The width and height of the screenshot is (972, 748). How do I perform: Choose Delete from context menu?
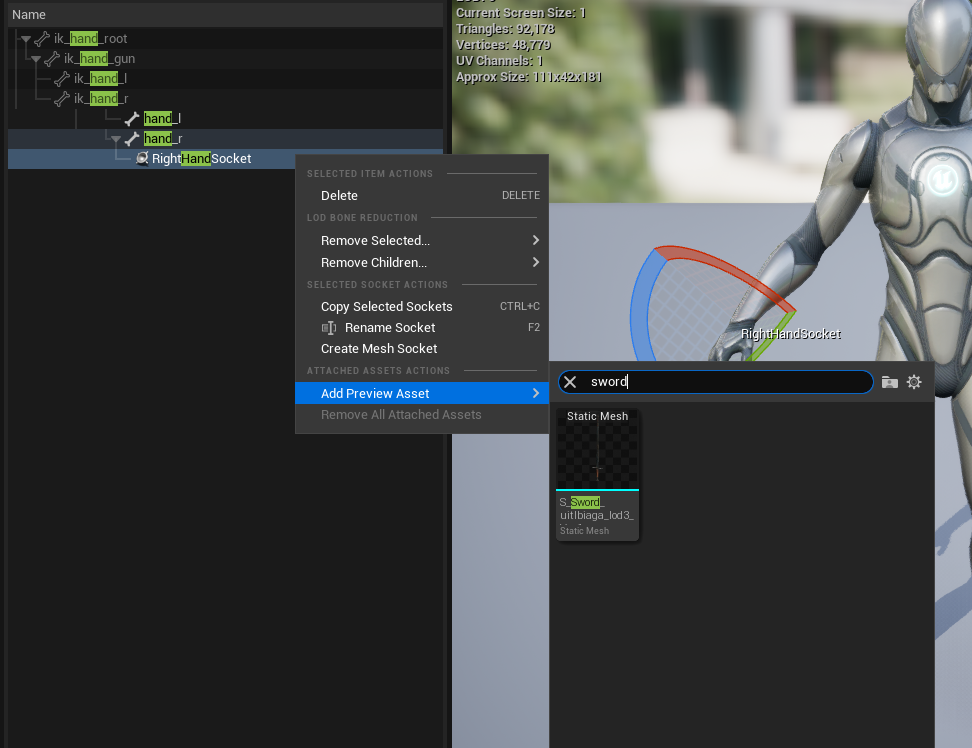[422, 195]
